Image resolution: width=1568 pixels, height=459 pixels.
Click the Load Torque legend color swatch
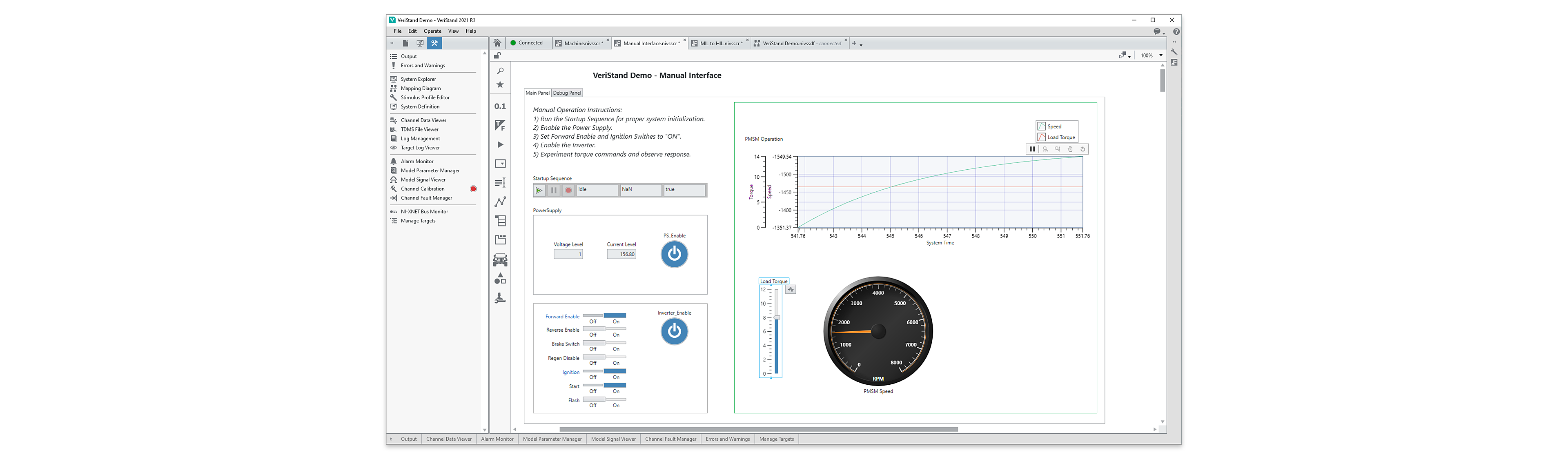point(1042,137)
